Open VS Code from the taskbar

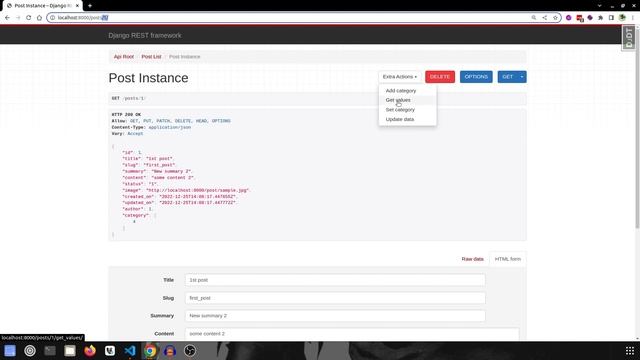pos(130,351)
